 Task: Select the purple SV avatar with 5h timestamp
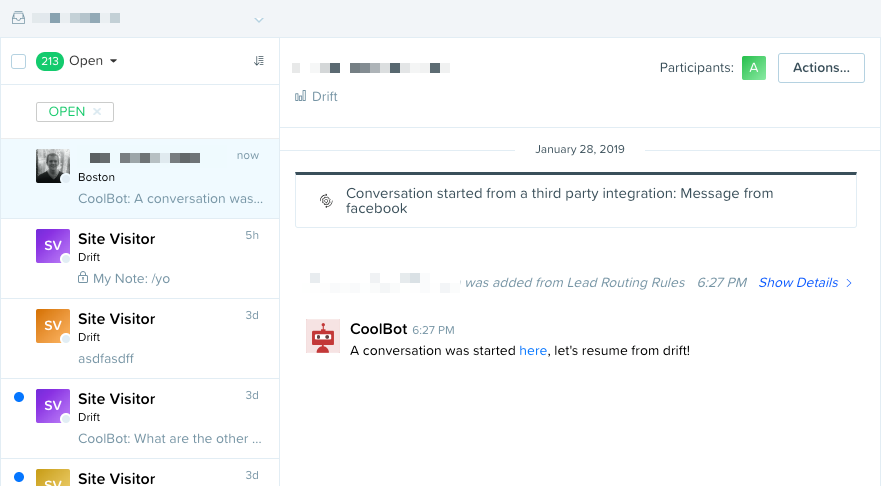tap(53, 246)
